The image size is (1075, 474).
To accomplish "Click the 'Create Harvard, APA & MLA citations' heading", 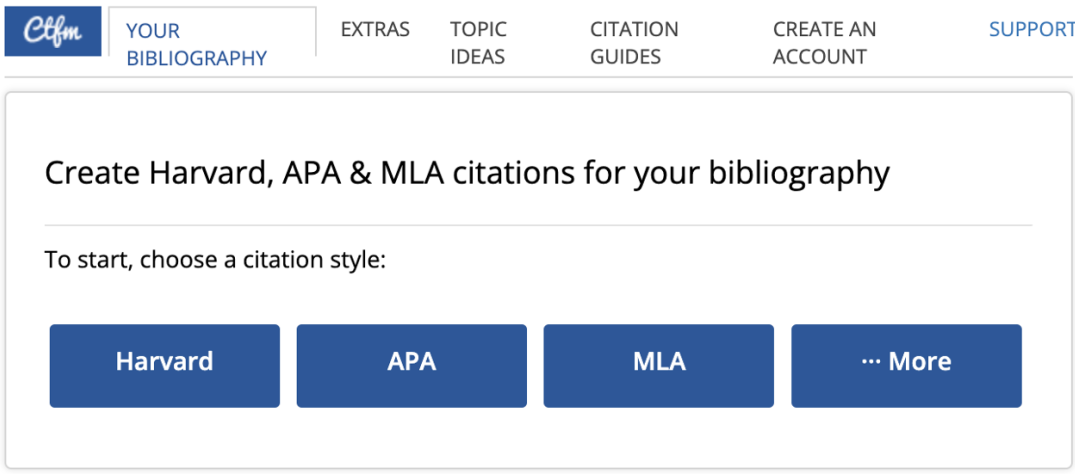I will click(x=467, y=173).
